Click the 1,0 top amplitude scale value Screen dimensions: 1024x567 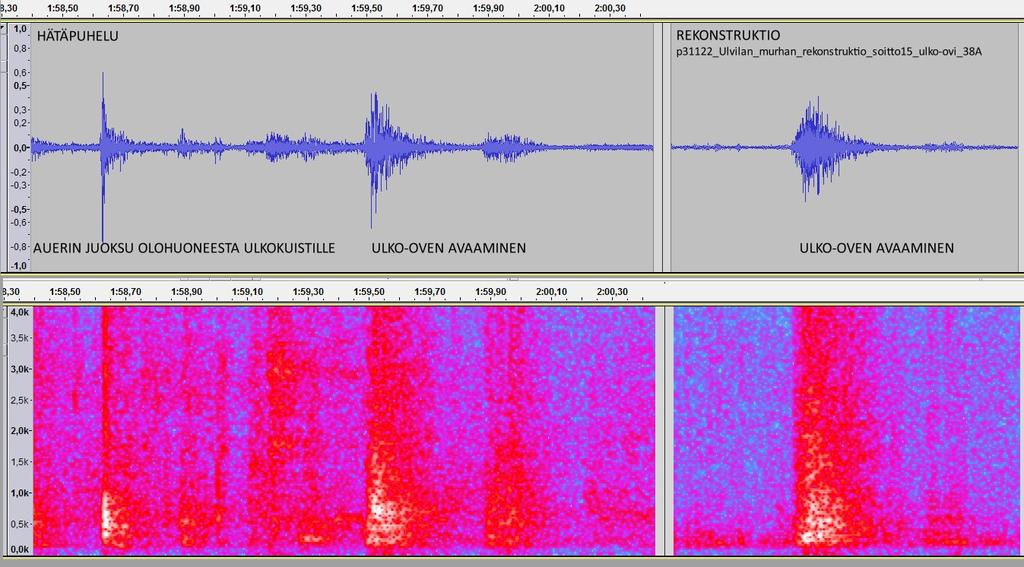(20, 29)
